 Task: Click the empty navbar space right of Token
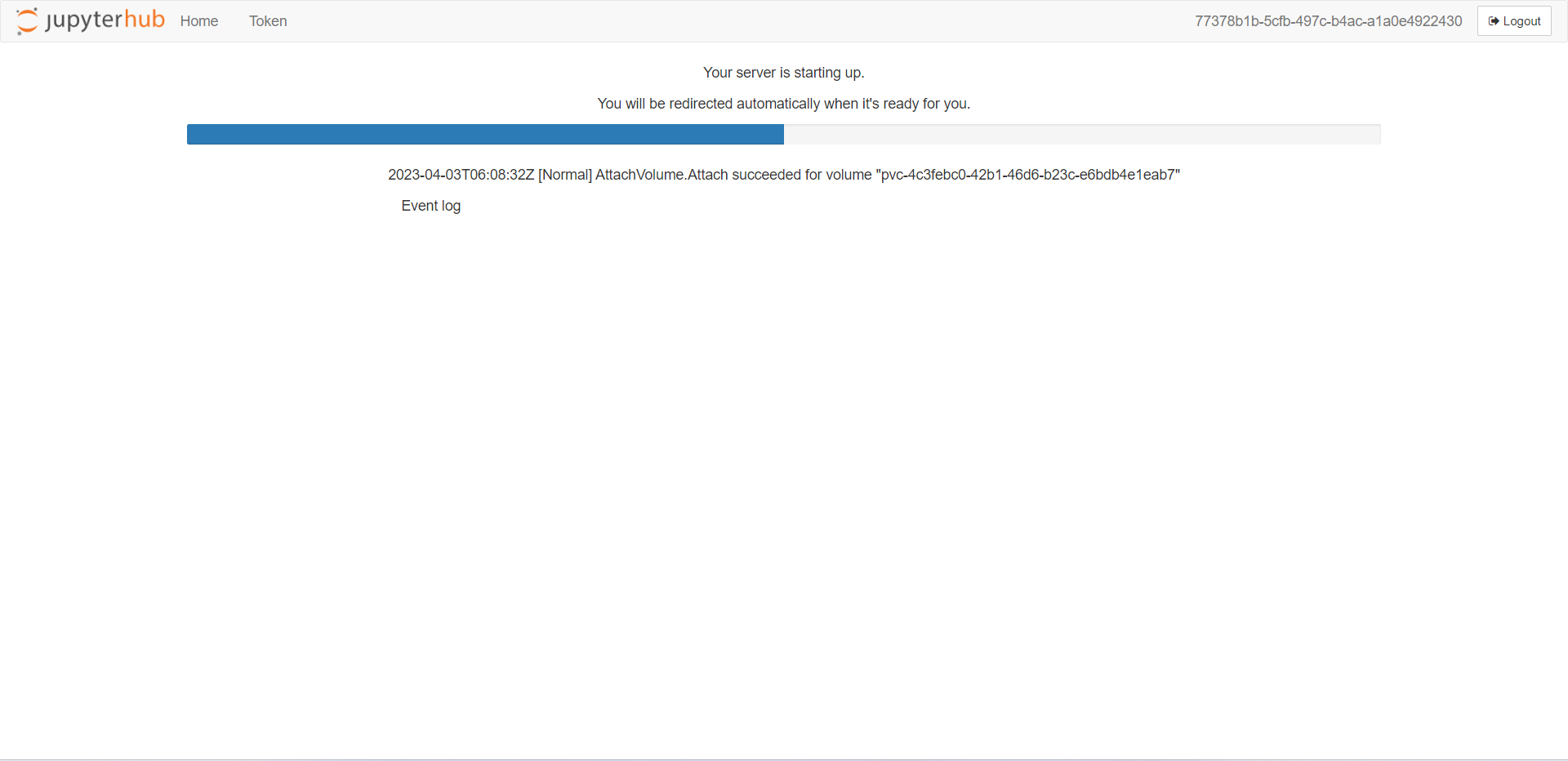[735, 21]
